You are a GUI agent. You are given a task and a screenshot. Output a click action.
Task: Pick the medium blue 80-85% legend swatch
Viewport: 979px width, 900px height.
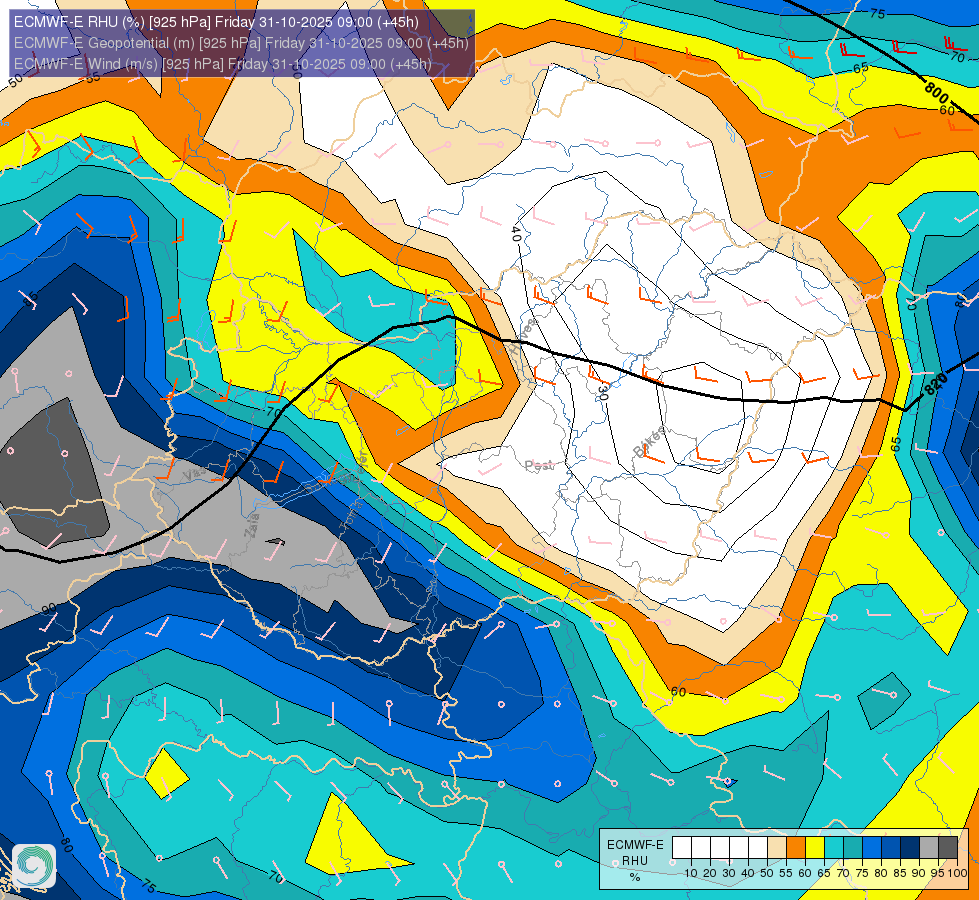tap(891, 848)
